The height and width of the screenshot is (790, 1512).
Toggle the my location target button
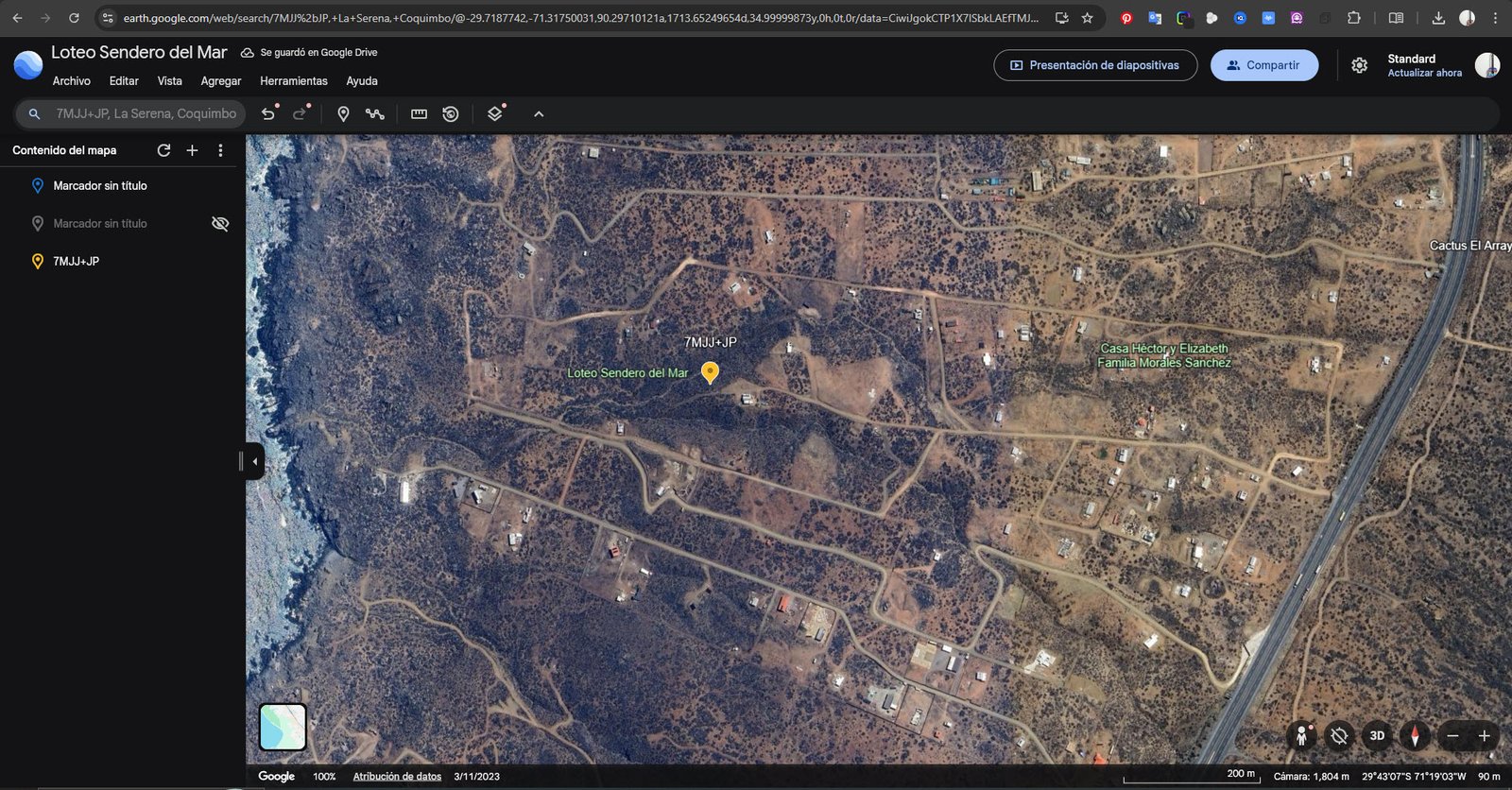point(1339,735)
